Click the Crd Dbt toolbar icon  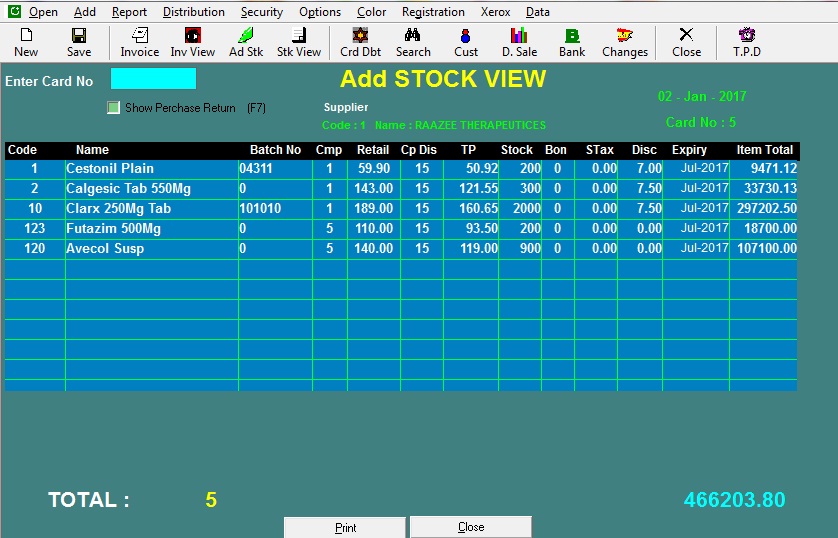pyautogui.click(x=360, y=35)
